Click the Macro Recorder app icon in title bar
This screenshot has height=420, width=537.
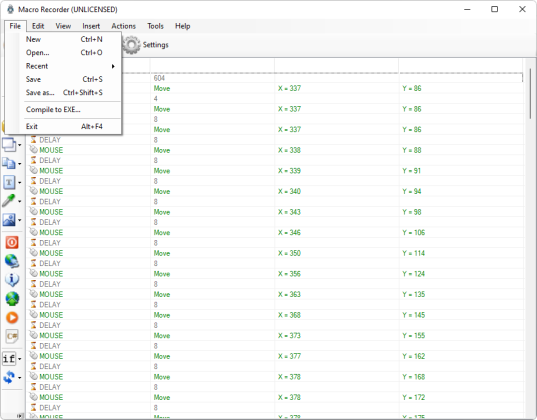(x=11, y=9)
